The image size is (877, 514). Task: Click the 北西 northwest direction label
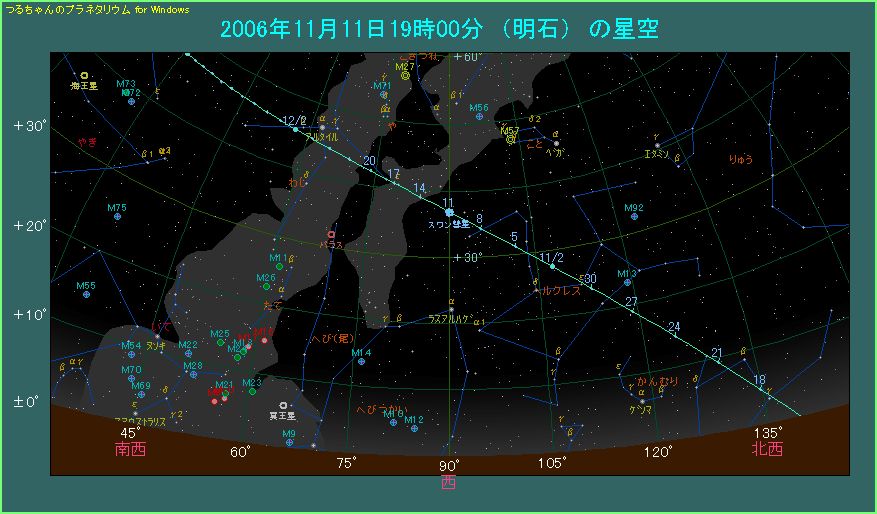767,449
